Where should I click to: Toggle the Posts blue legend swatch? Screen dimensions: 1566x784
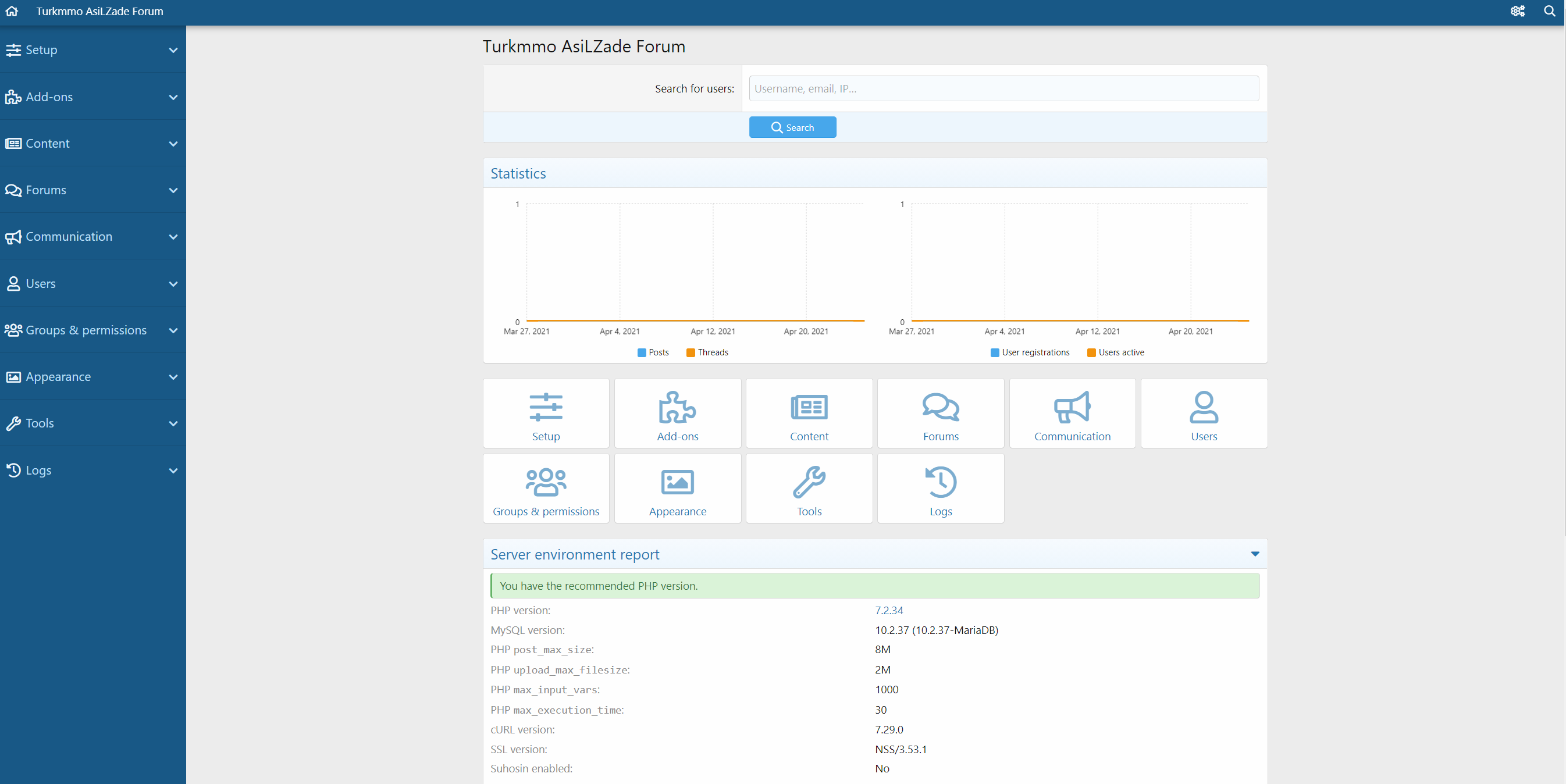642,352
